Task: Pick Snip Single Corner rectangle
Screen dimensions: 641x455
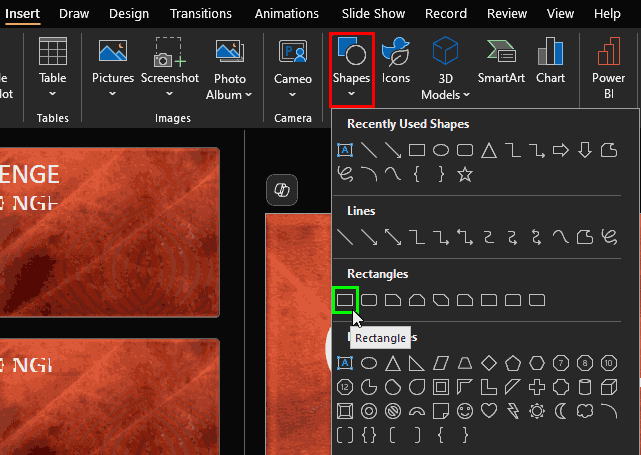Action: (393, 300)
